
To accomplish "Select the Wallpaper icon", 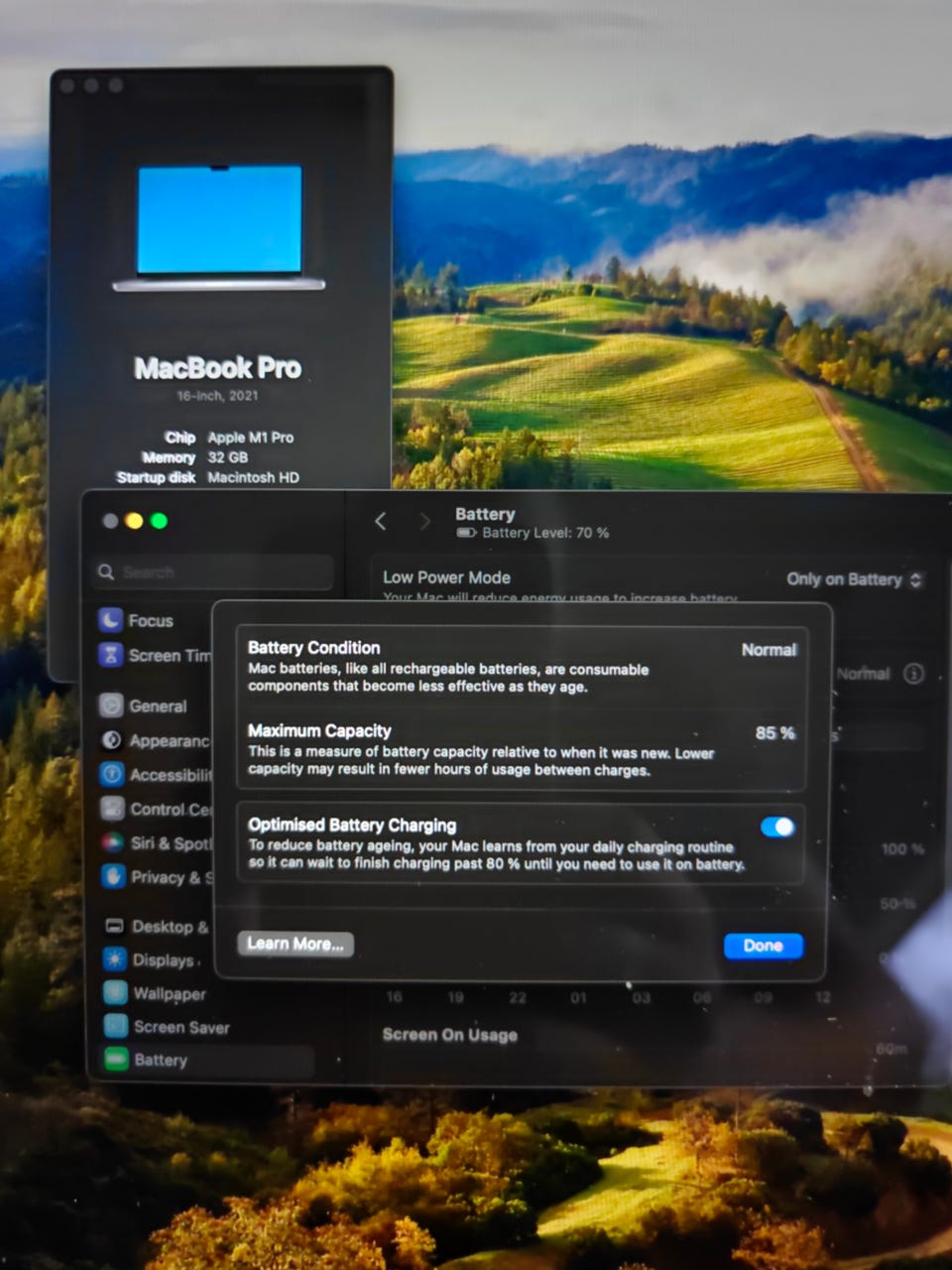I will coord(116,993).
